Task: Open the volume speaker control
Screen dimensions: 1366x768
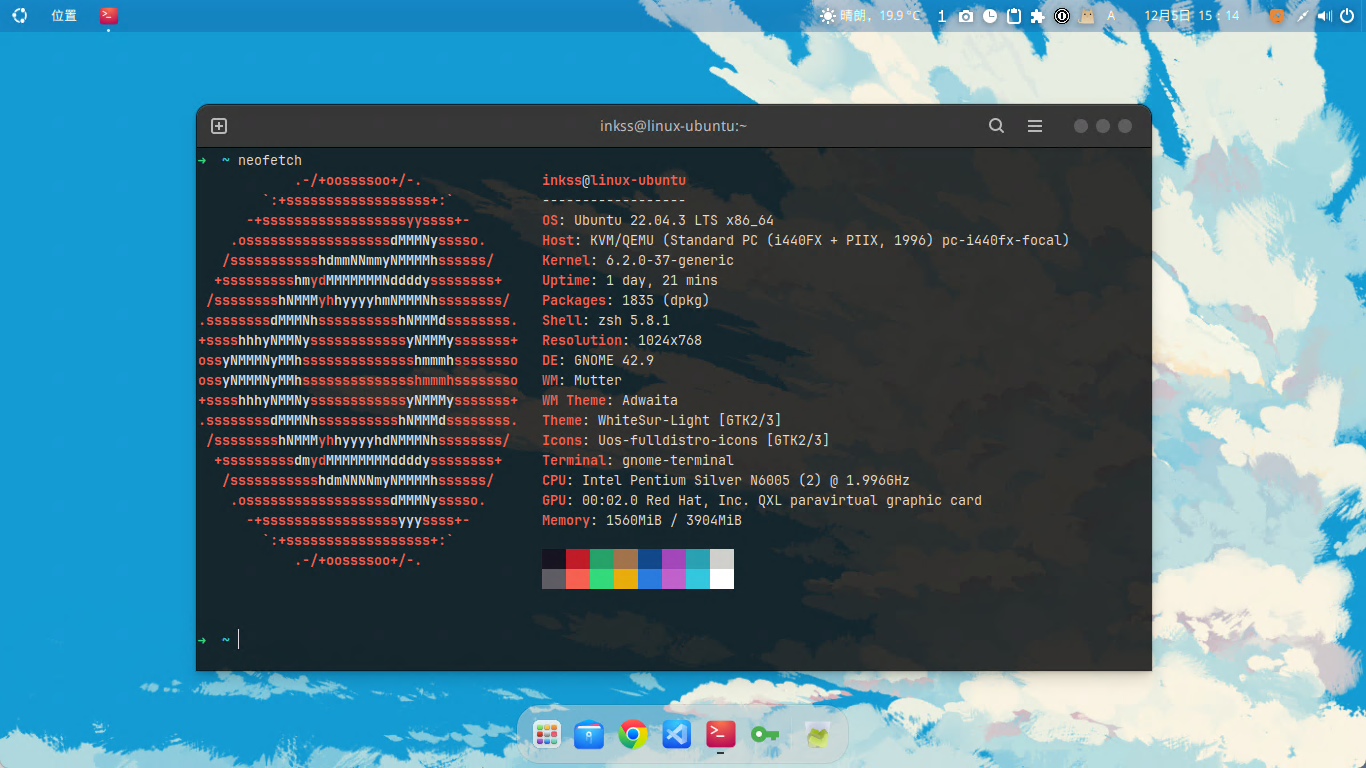Action: click(x=1325, y=16)
